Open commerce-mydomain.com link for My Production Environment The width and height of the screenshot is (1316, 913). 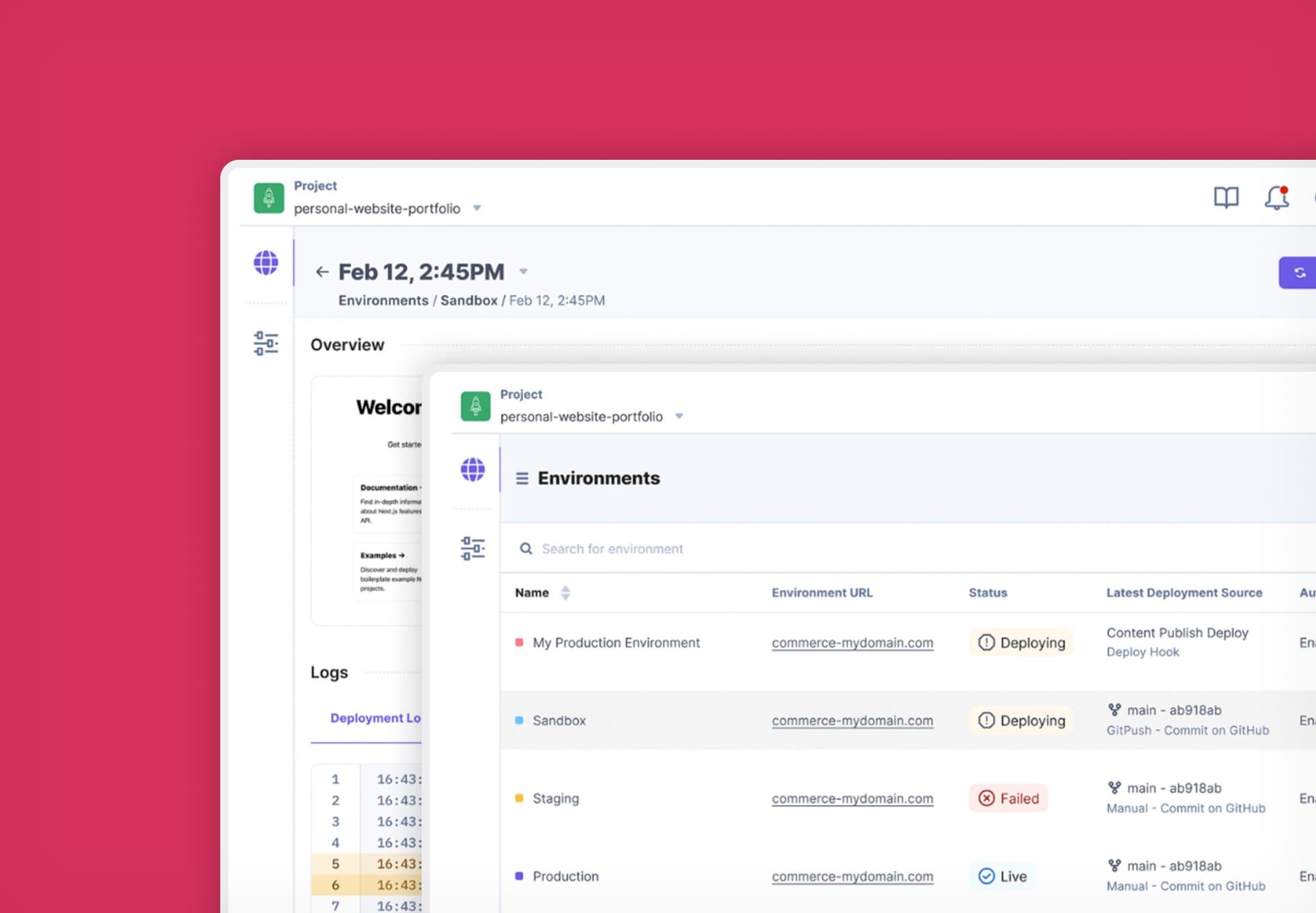click(852, 642)
